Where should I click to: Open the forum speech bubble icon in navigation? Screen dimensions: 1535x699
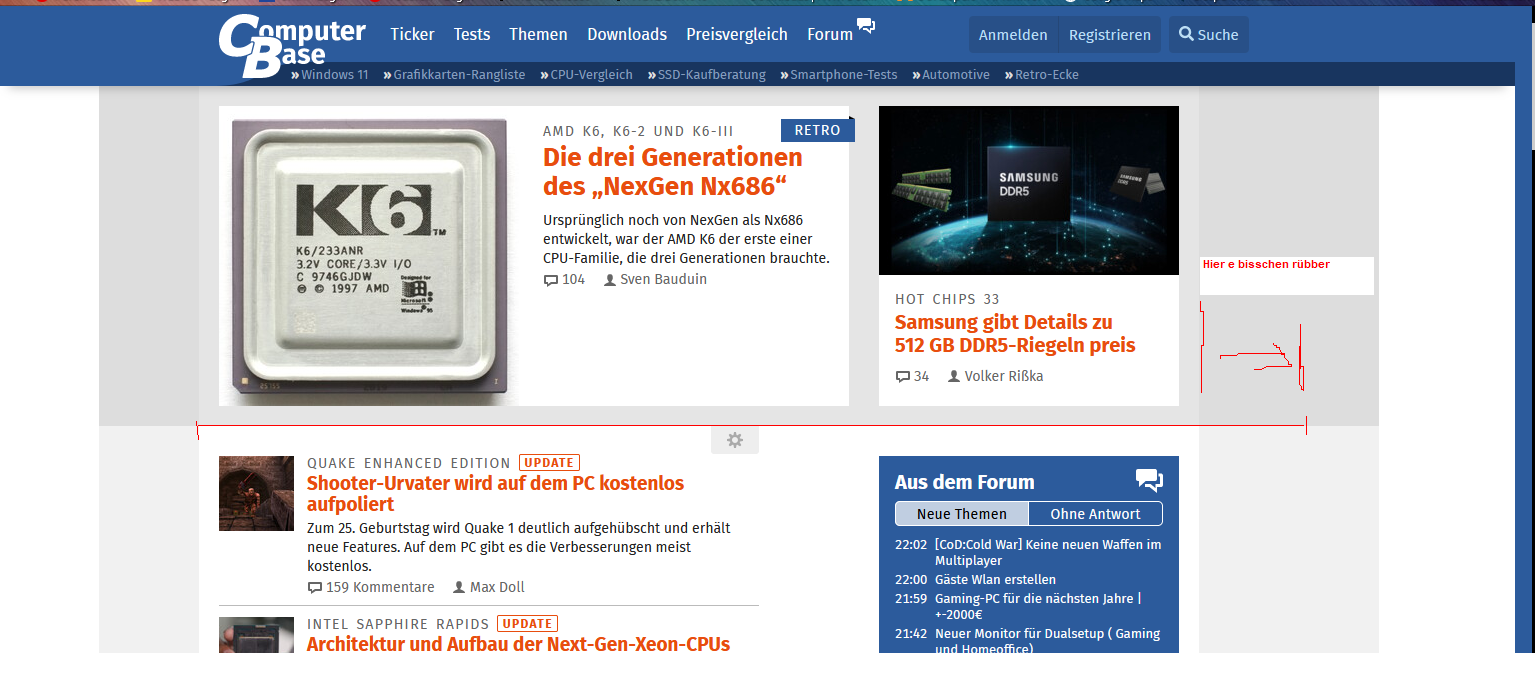tap(866, 26)
